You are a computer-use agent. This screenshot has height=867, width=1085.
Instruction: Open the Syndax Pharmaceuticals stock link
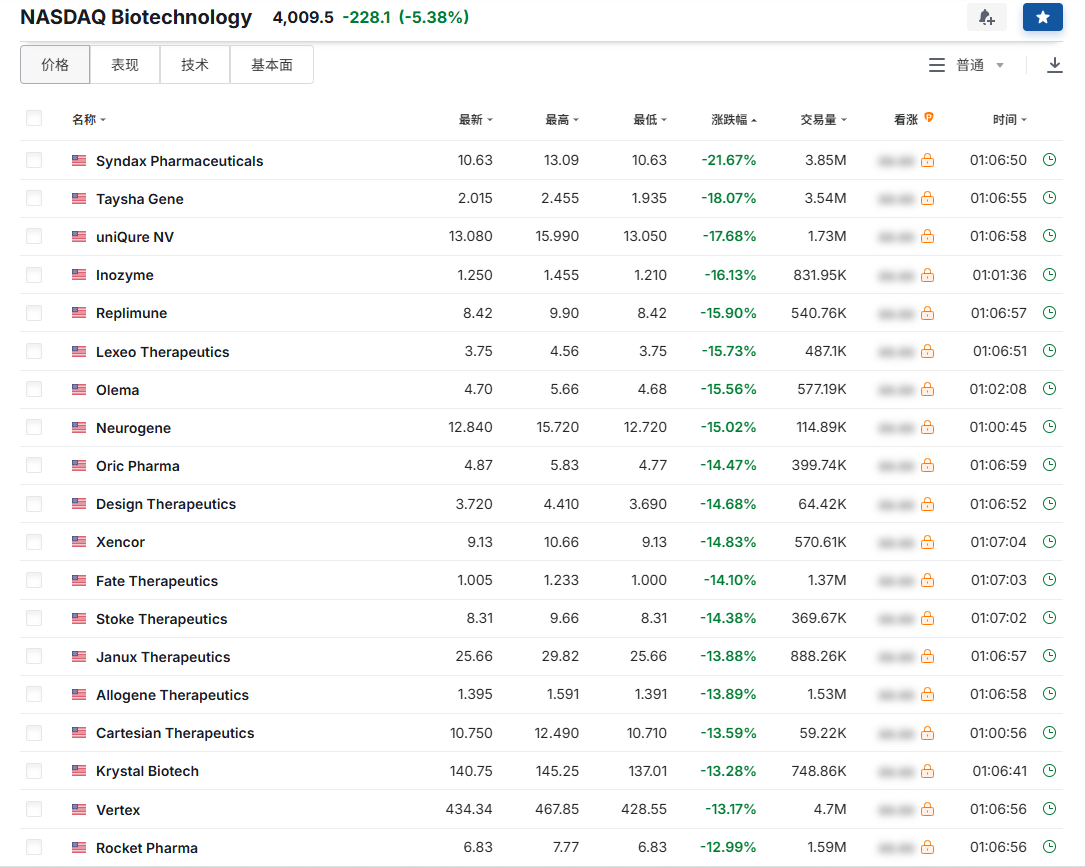point(179,161)
